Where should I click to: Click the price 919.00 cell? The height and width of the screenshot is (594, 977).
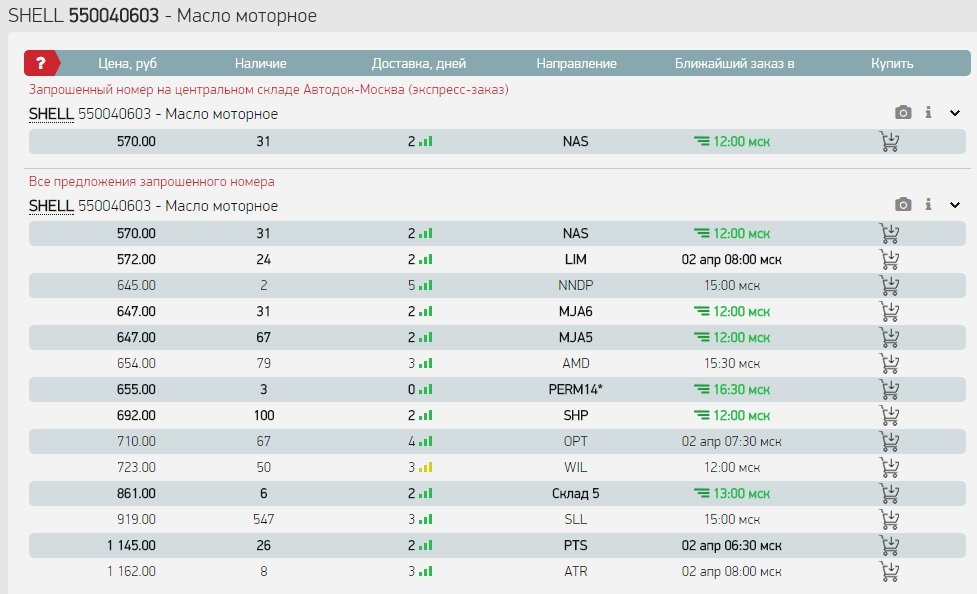click(x=136, y=519)
